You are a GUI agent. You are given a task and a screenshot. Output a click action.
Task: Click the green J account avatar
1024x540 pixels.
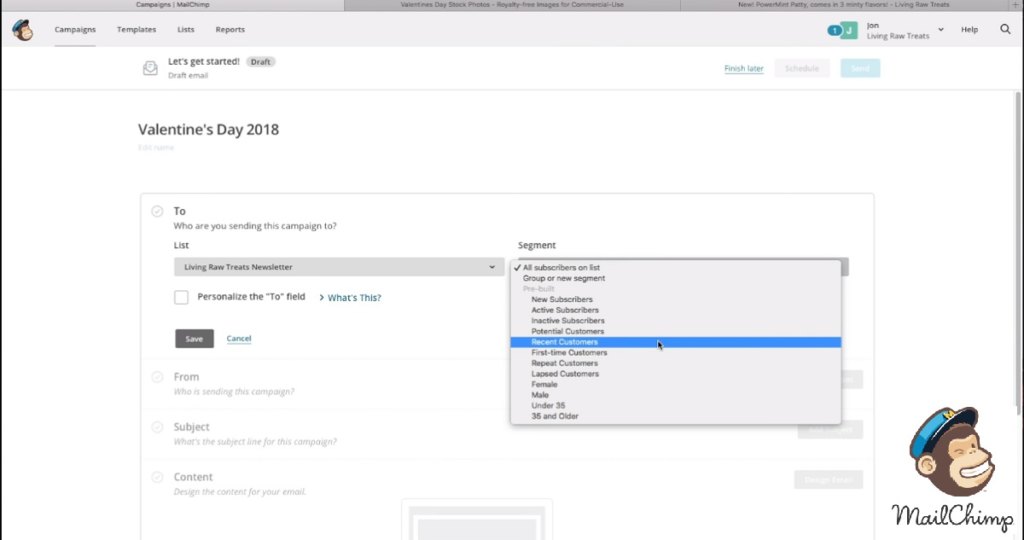(849, 30)
